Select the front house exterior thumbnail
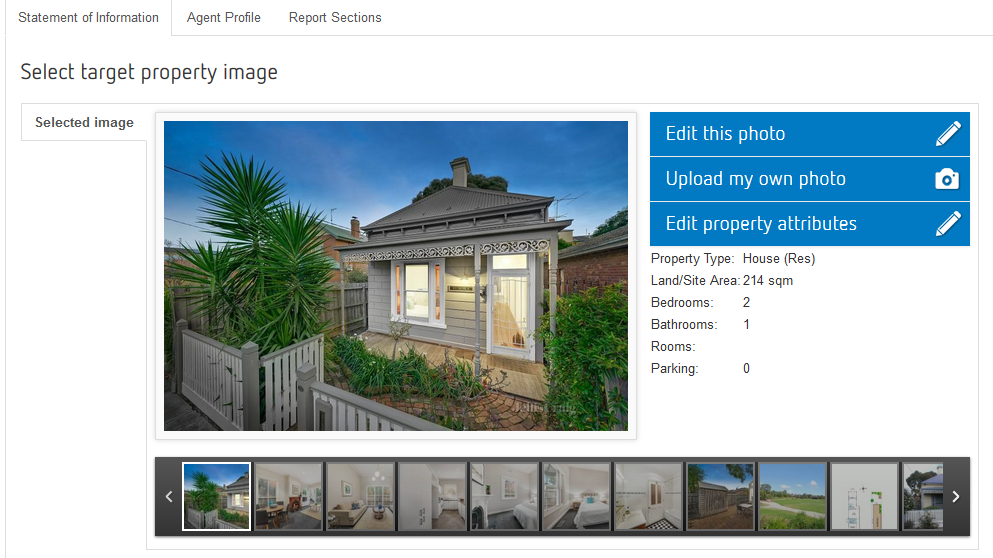Viewport: 993px width, 558px height. pos(217,496)
